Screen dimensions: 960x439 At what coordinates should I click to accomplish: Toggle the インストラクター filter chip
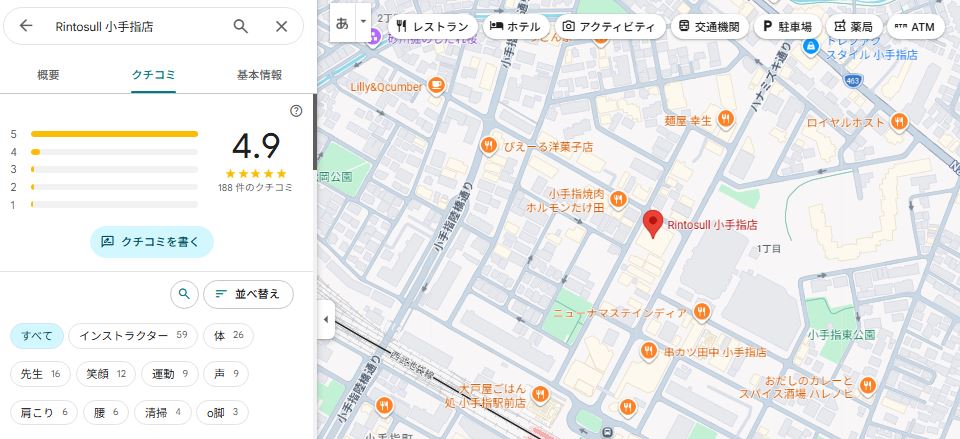(133, 336)
